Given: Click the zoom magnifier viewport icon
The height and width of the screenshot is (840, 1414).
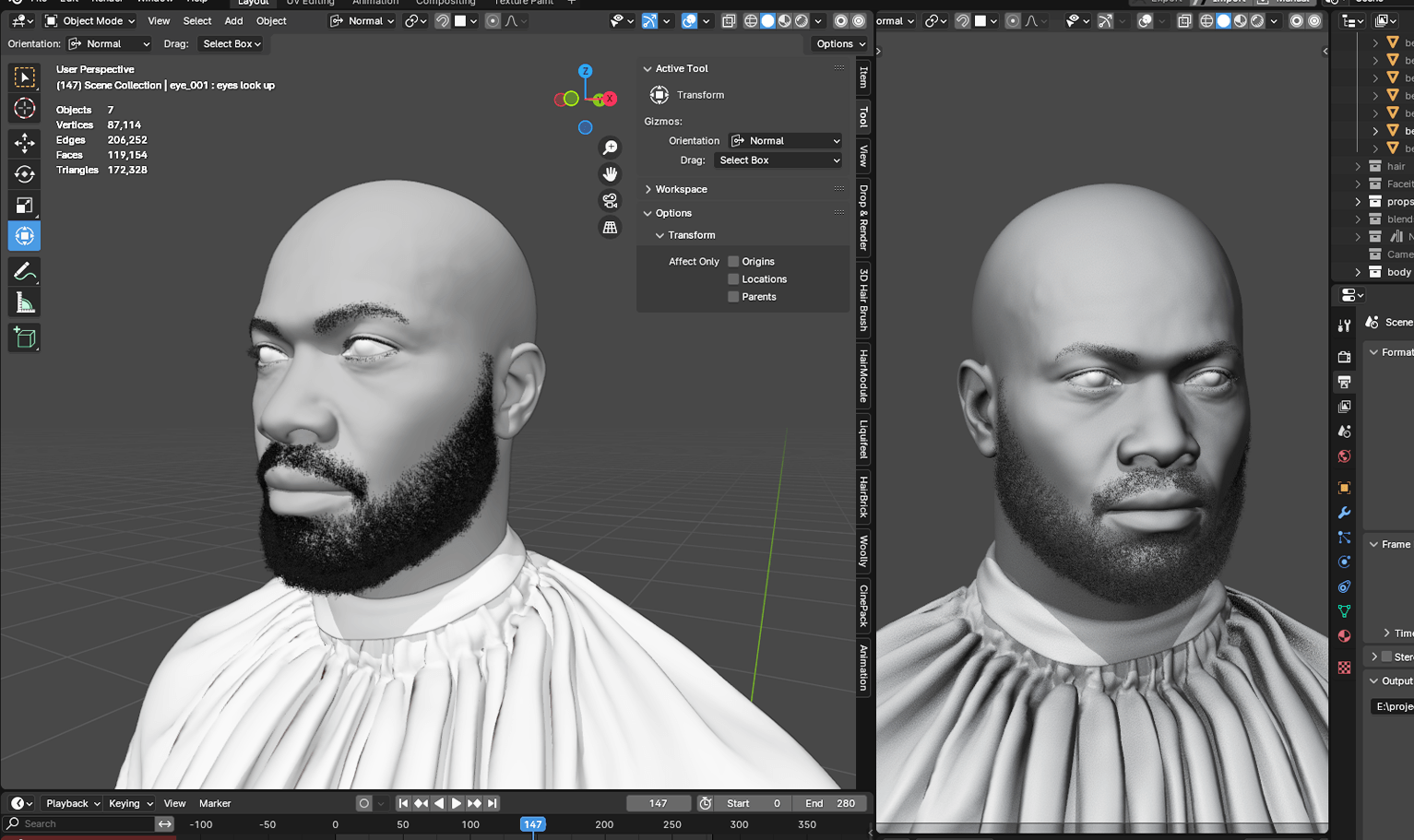Looking at the screenshot, I should click(610, 148).
